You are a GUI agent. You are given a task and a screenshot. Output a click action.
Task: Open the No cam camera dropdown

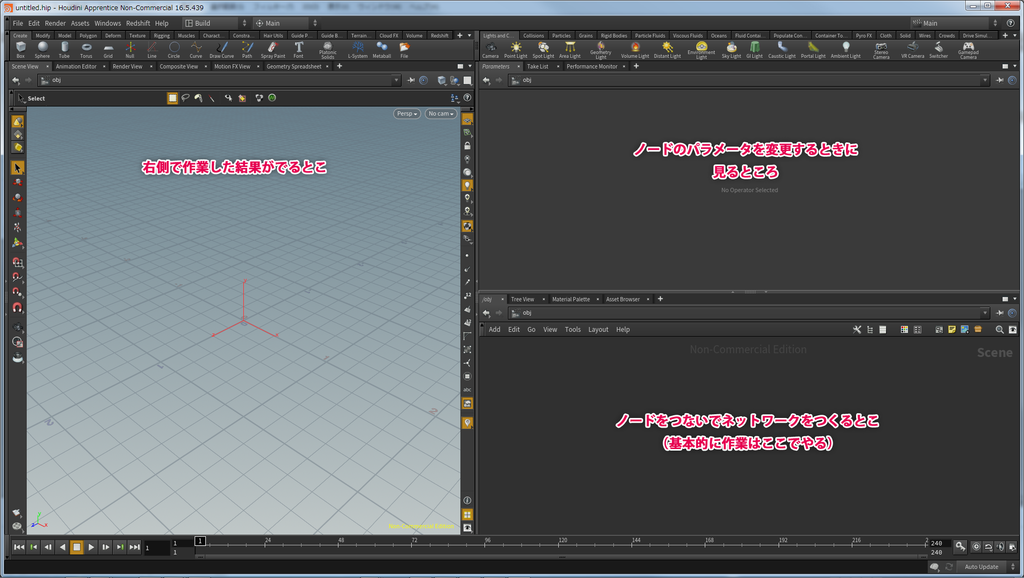click(441, 114)
